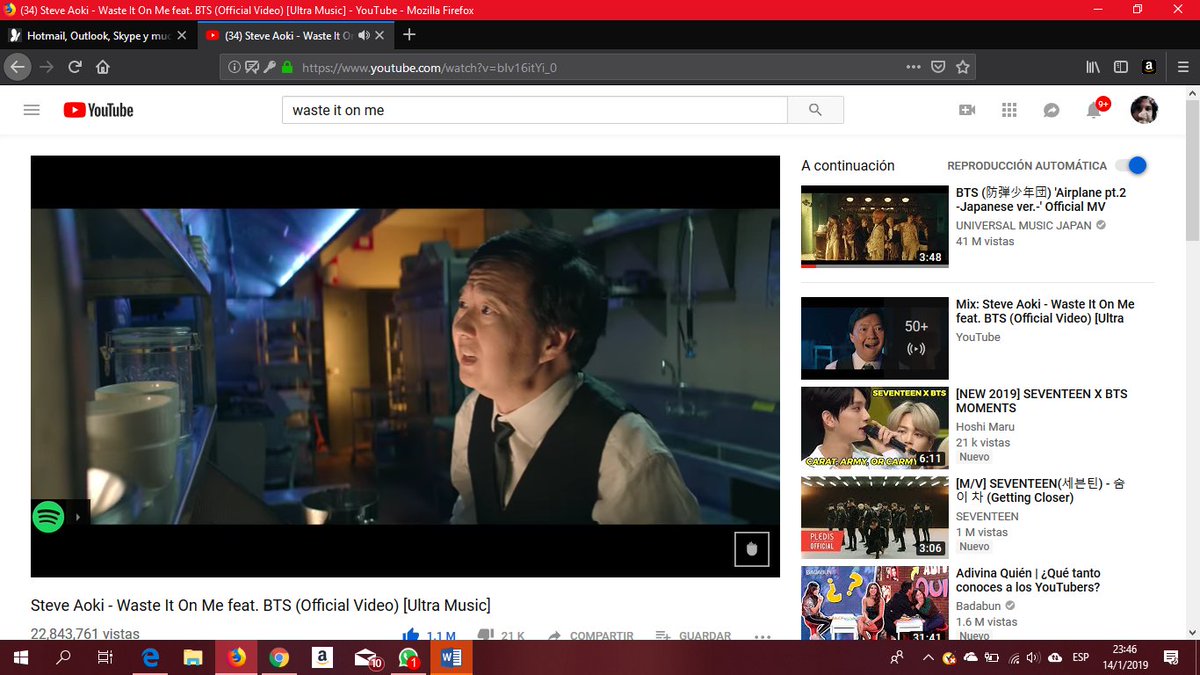Image resolution: width=1200 pixels, height=675 pixels.
Task: Click the video title Steve Aoki text
Action: 260,605
